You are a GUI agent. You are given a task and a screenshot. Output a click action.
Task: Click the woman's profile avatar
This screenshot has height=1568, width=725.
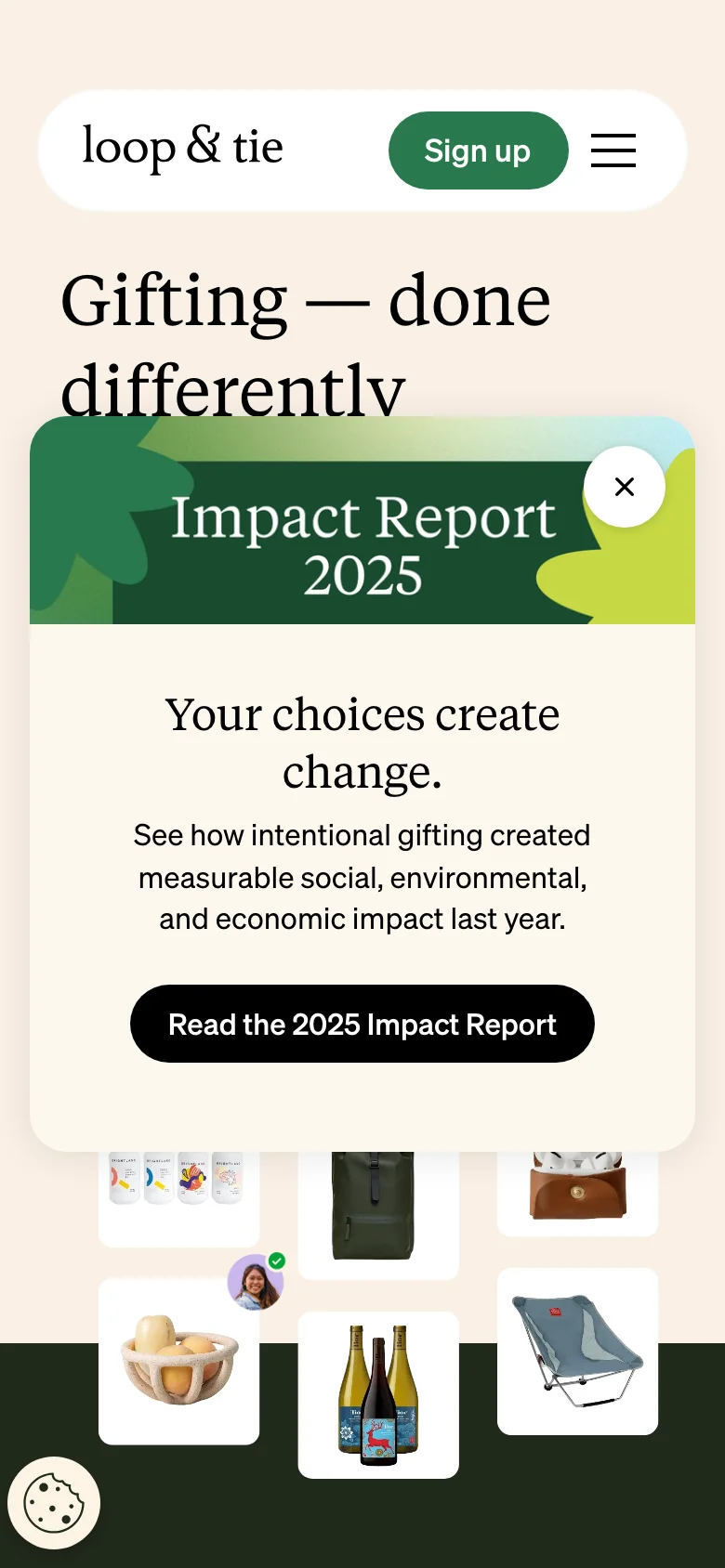coord(254,1284)
